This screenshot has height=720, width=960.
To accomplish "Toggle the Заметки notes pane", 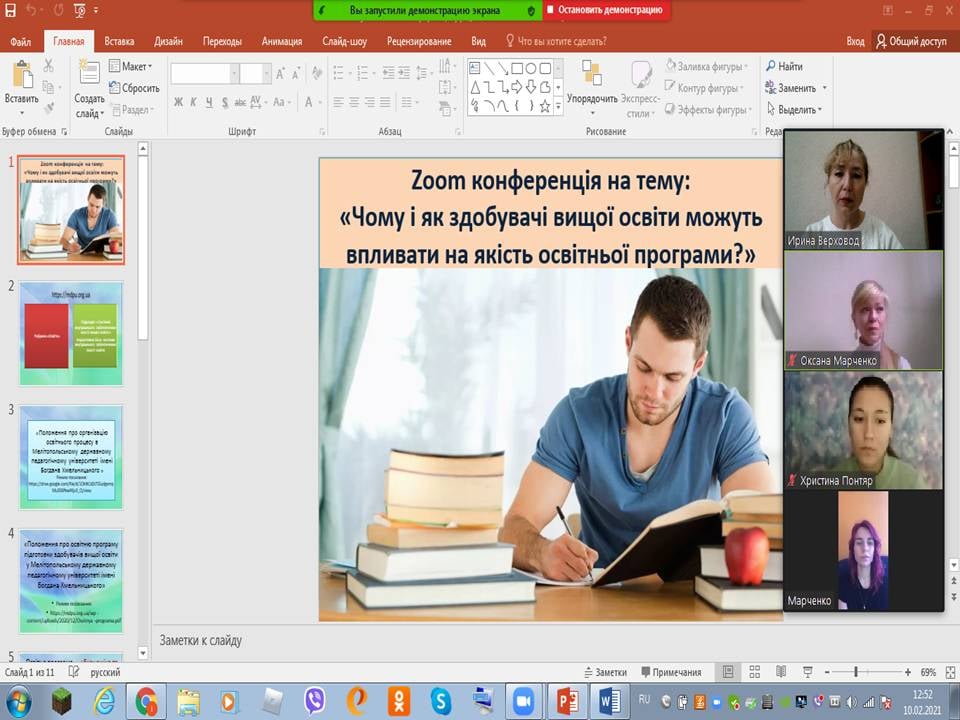I will click(605, 673).
